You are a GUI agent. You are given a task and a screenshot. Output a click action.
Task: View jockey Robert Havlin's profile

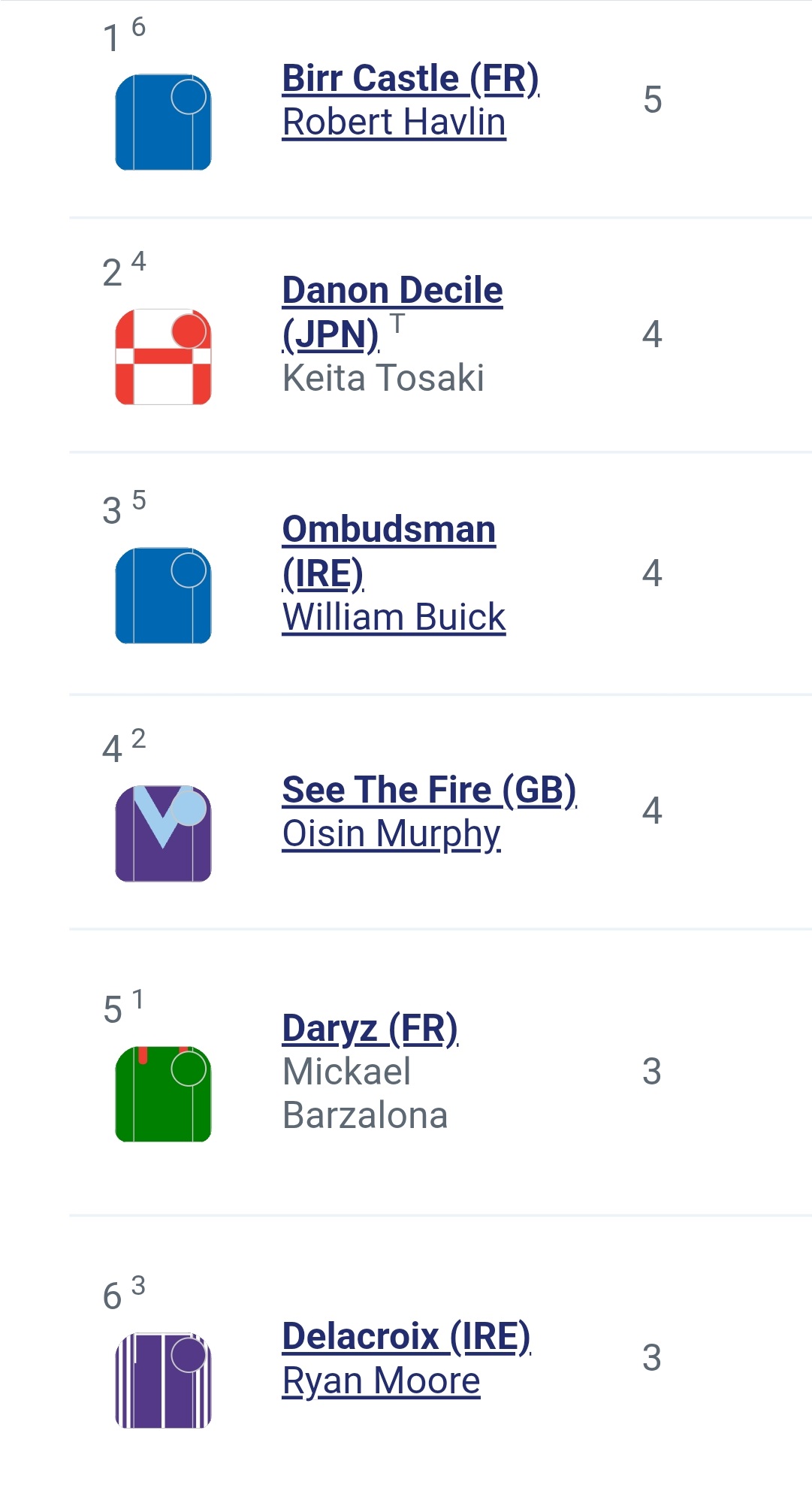coord(394,122)
